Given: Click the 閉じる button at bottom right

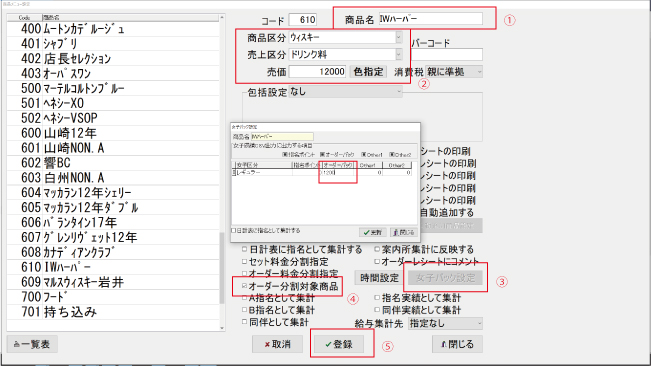Looking at the screenshot, I should (457, 344).
